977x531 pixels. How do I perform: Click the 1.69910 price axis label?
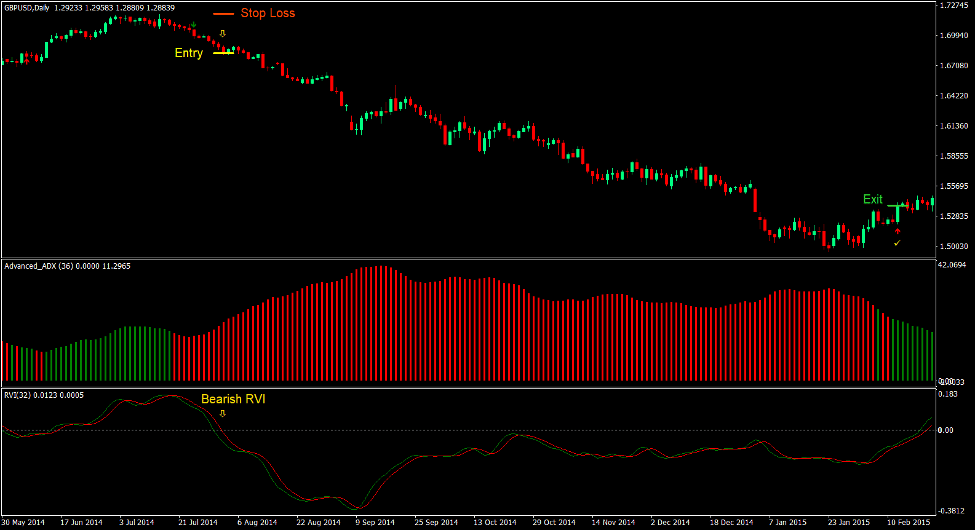coord(954,36)
